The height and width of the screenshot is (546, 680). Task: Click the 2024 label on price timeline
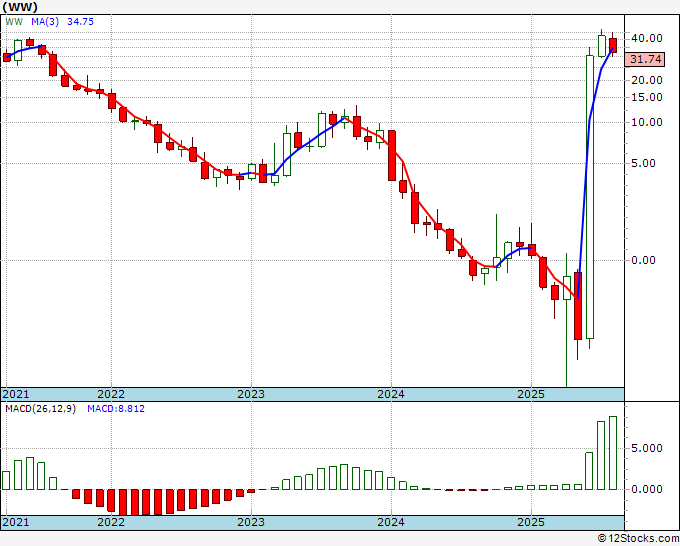[391, 394]
